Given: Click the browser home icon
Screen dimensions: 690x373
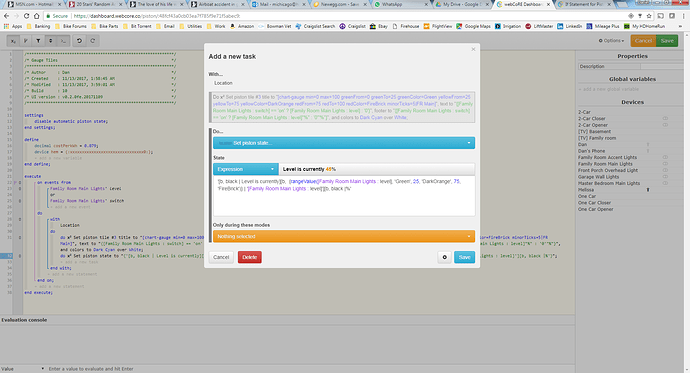Looking at the screenshot, I should [36, 16].
